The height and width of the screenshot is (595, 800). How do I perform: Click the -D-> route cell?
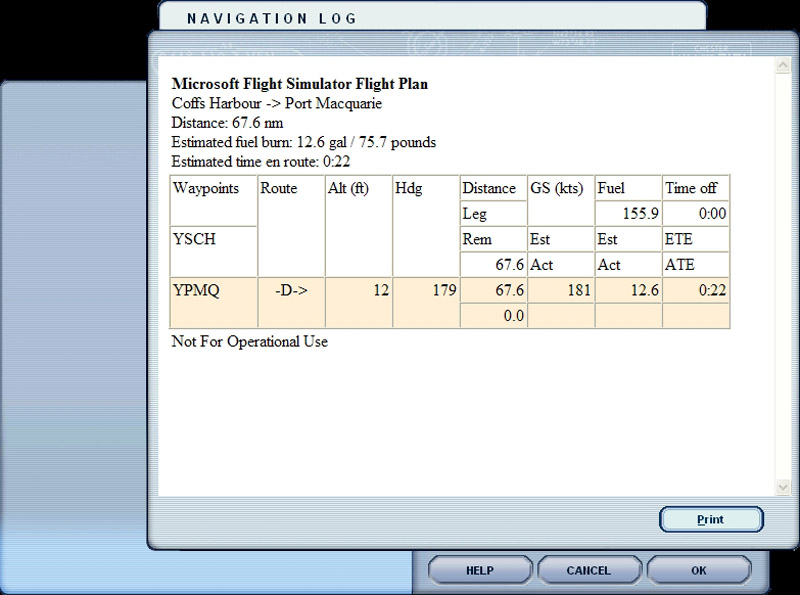click(x=291, y=290)
